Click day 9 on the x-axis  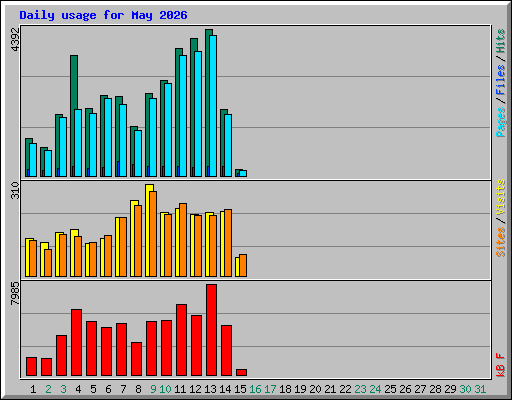[153, 389]
